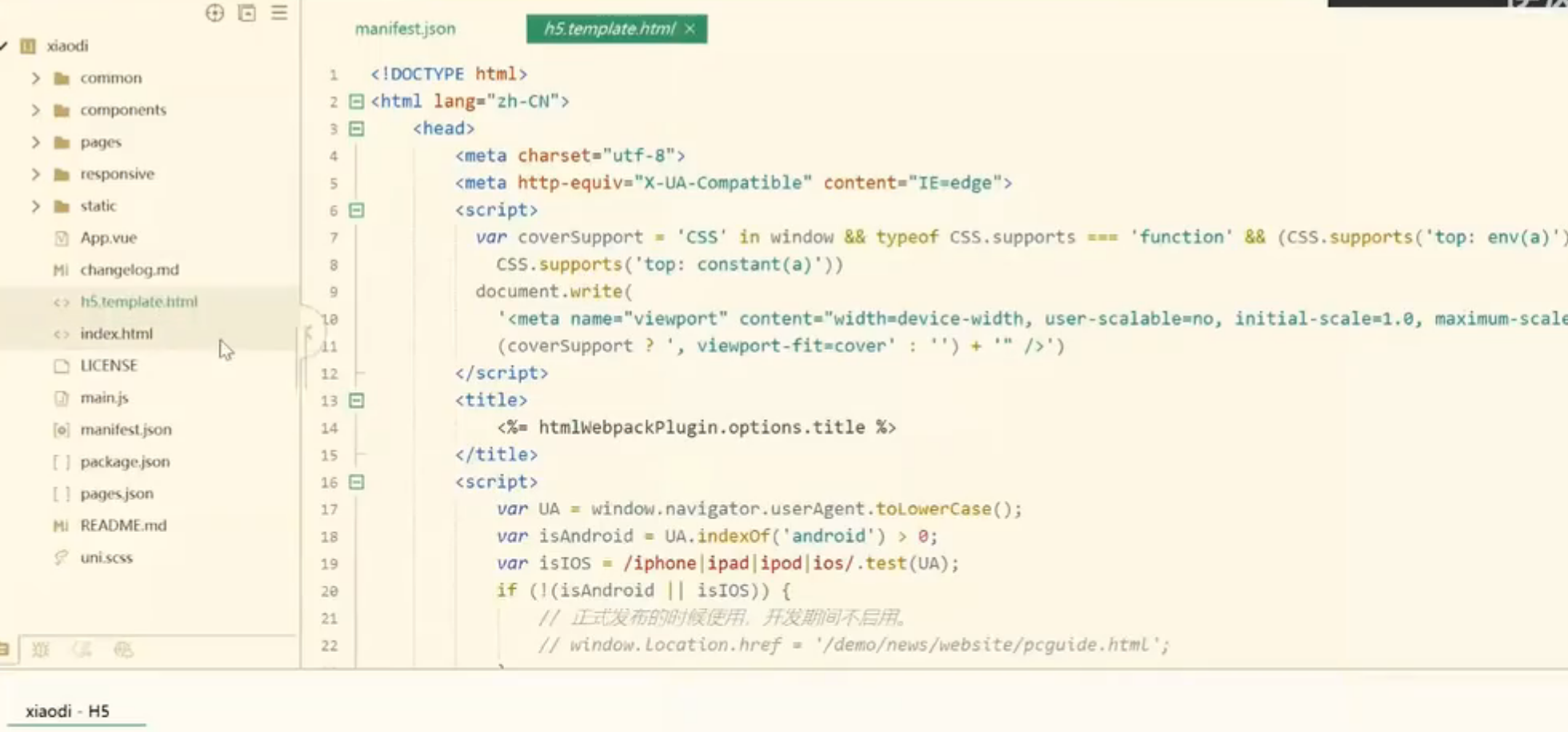Screen dimensions: 1568x732
Task: Expand the pages folder
Action: coord(35,142)
